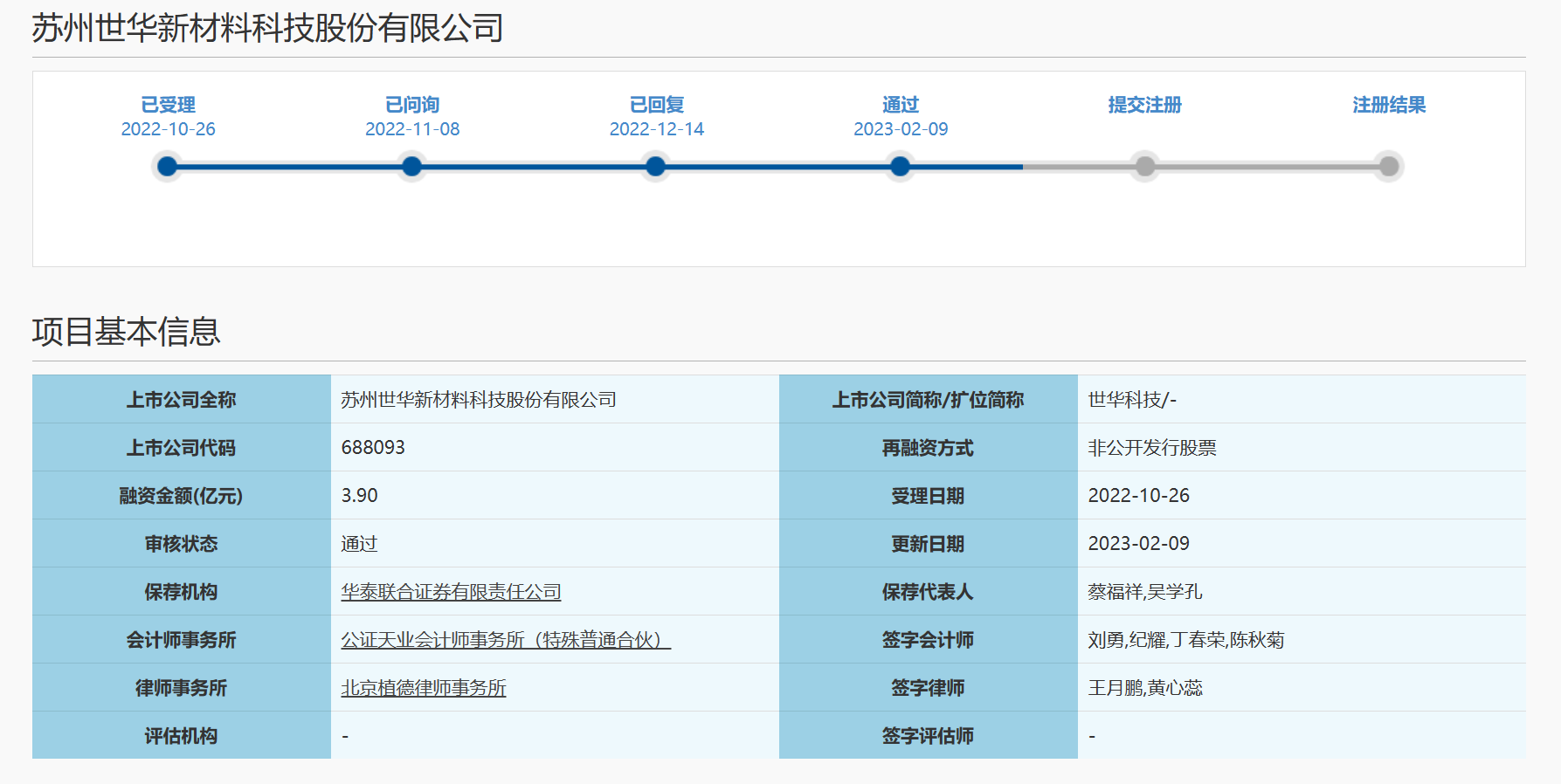Viewport: 1561px width, 784px height.
Task: Click the 融资金额(亿元) header cell
Action: 182,495
